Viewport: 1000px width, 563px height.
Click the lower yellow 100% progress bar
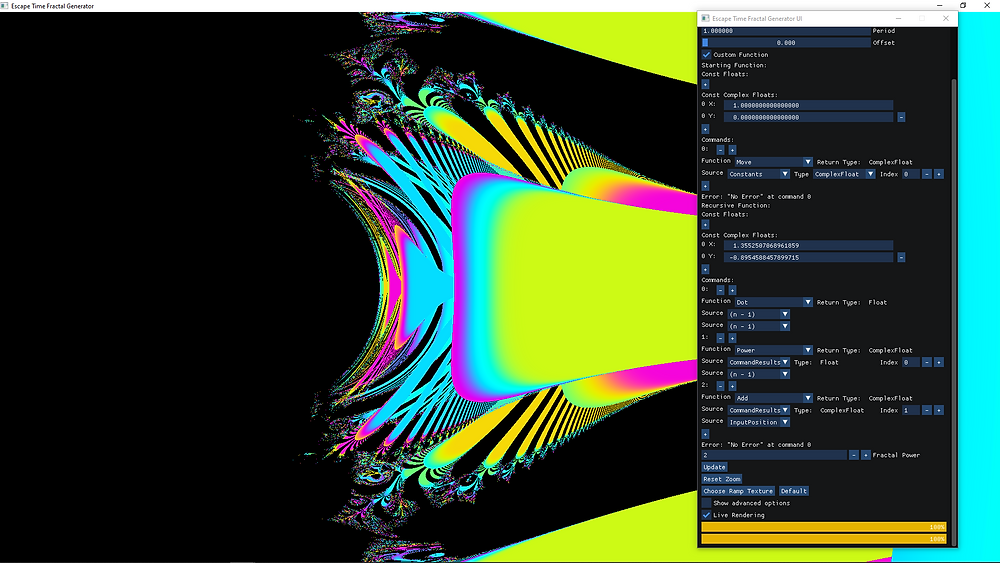(x=824, y=539)
